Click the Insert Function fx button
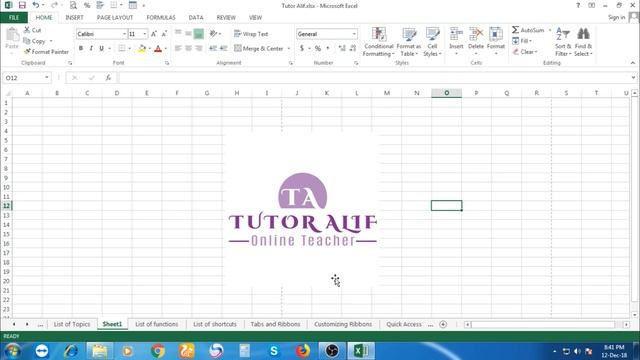 click(108, 78)
